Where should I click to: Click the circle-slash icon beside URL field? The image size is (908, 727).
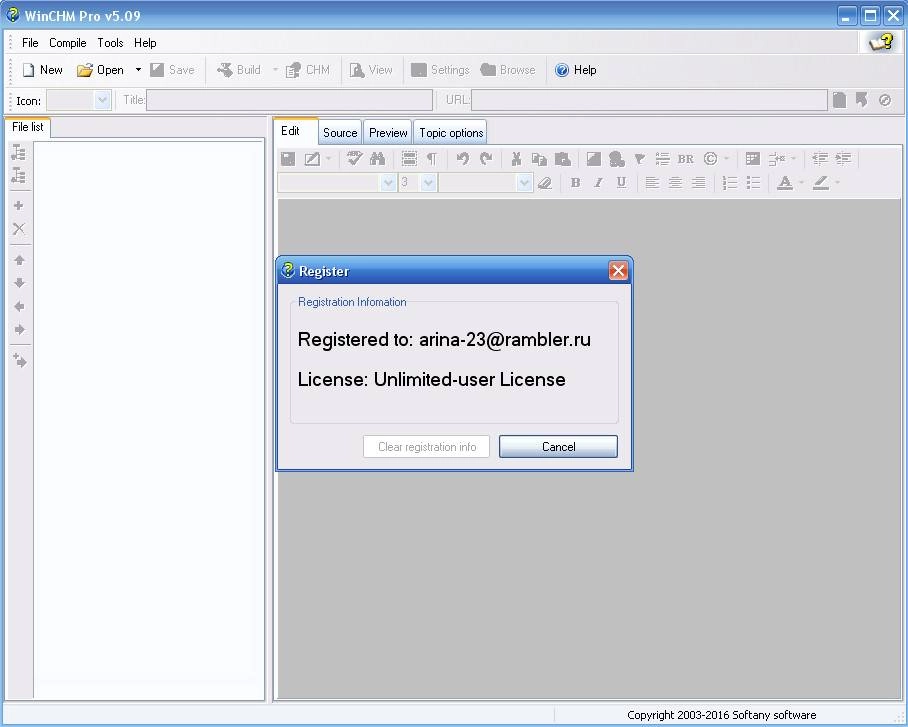tap(885, 100)
